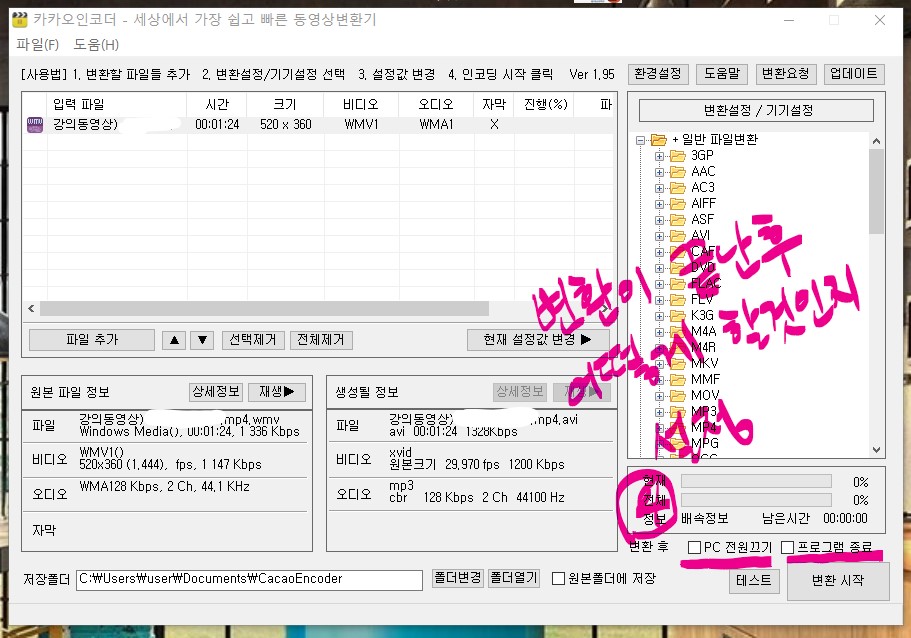Expand the AIFF format node
The width and height of the screenshot is (911, 638).
click(x=659, y=205)
